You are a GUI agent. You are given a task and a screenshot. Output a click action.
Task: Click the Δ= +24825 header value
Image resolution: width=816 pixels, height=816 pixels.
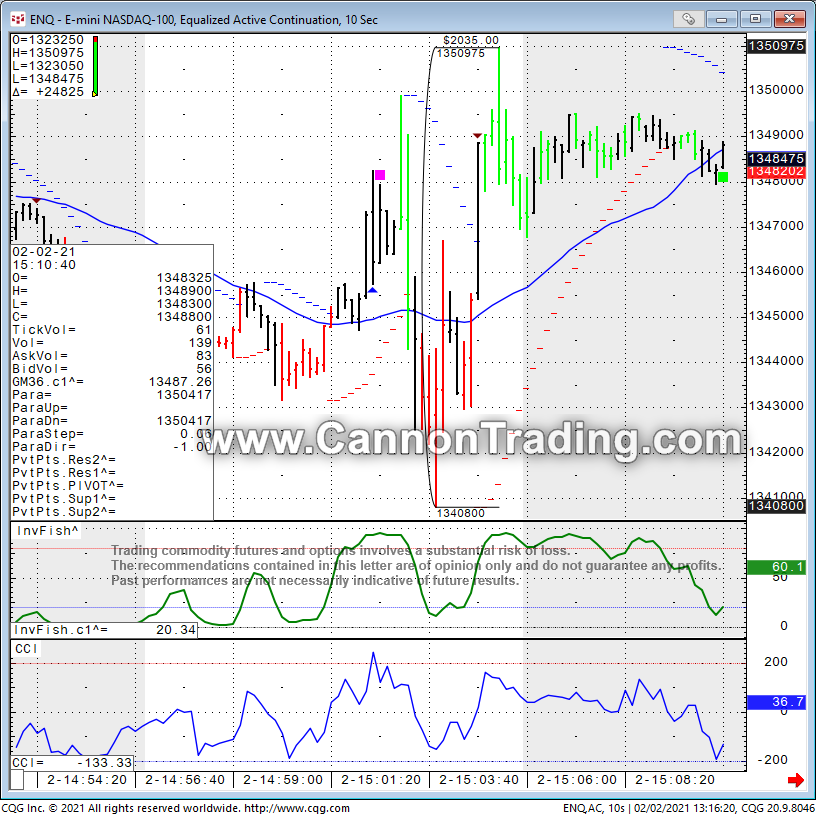point(48,92)
